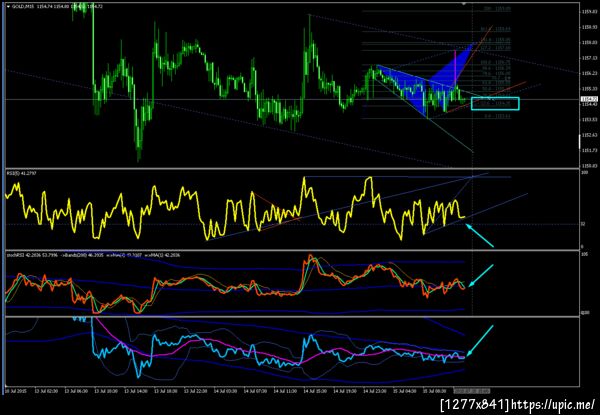The image size is (600, 415).
Task: Click the highlighted crosshair time label on axis
Action: (x=471, y=391)
